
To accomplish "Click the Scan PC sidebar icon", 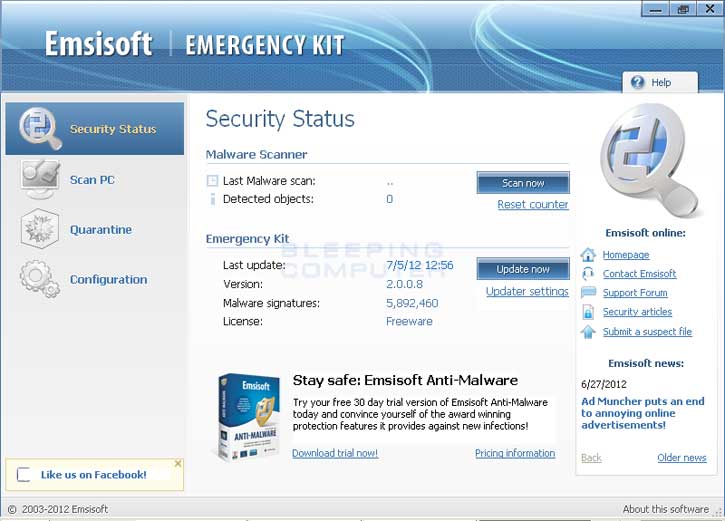I will click(41, 179).
